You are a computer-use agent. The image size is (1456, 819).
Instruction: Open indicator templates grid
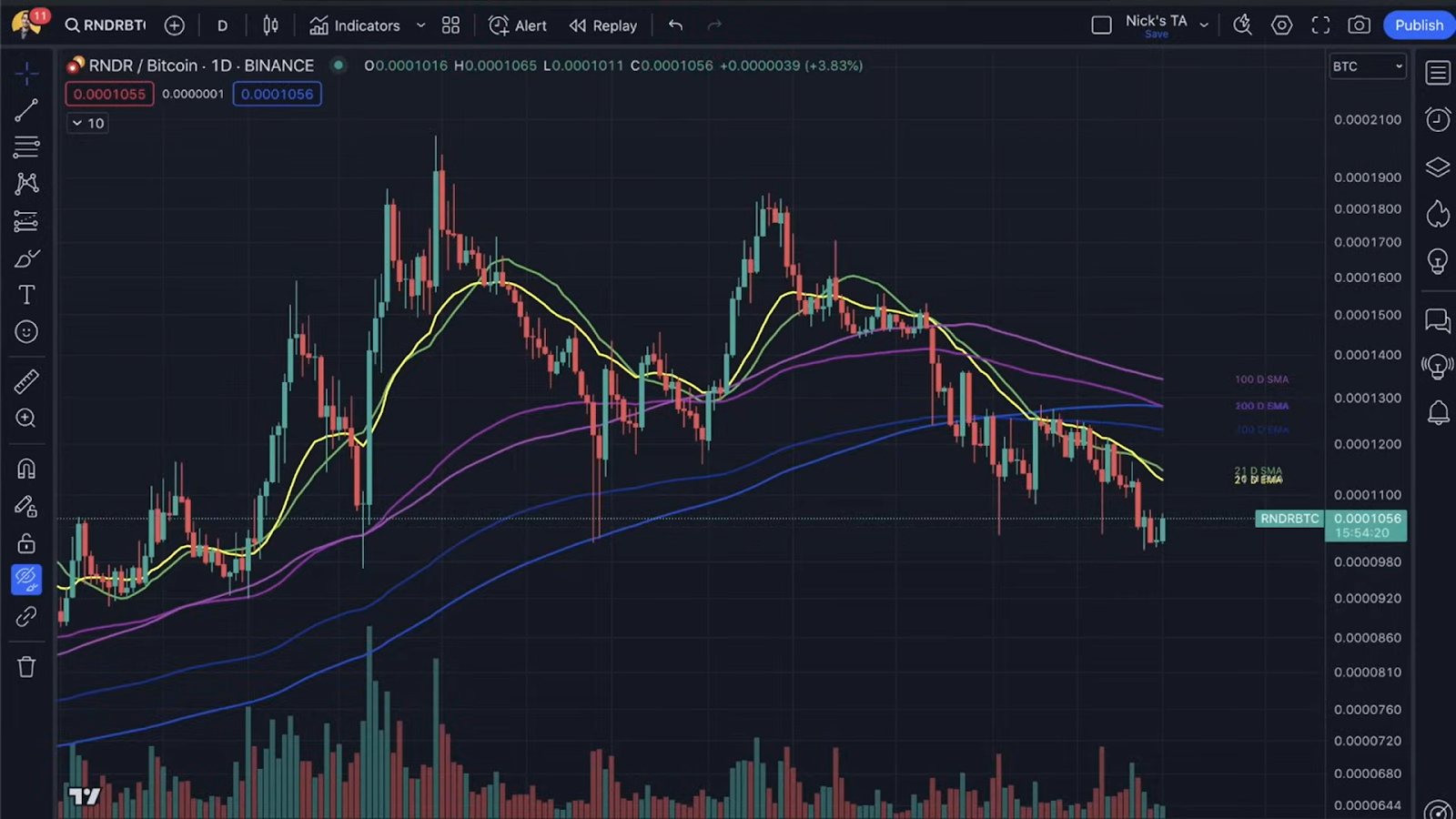[x=450, y=25]
